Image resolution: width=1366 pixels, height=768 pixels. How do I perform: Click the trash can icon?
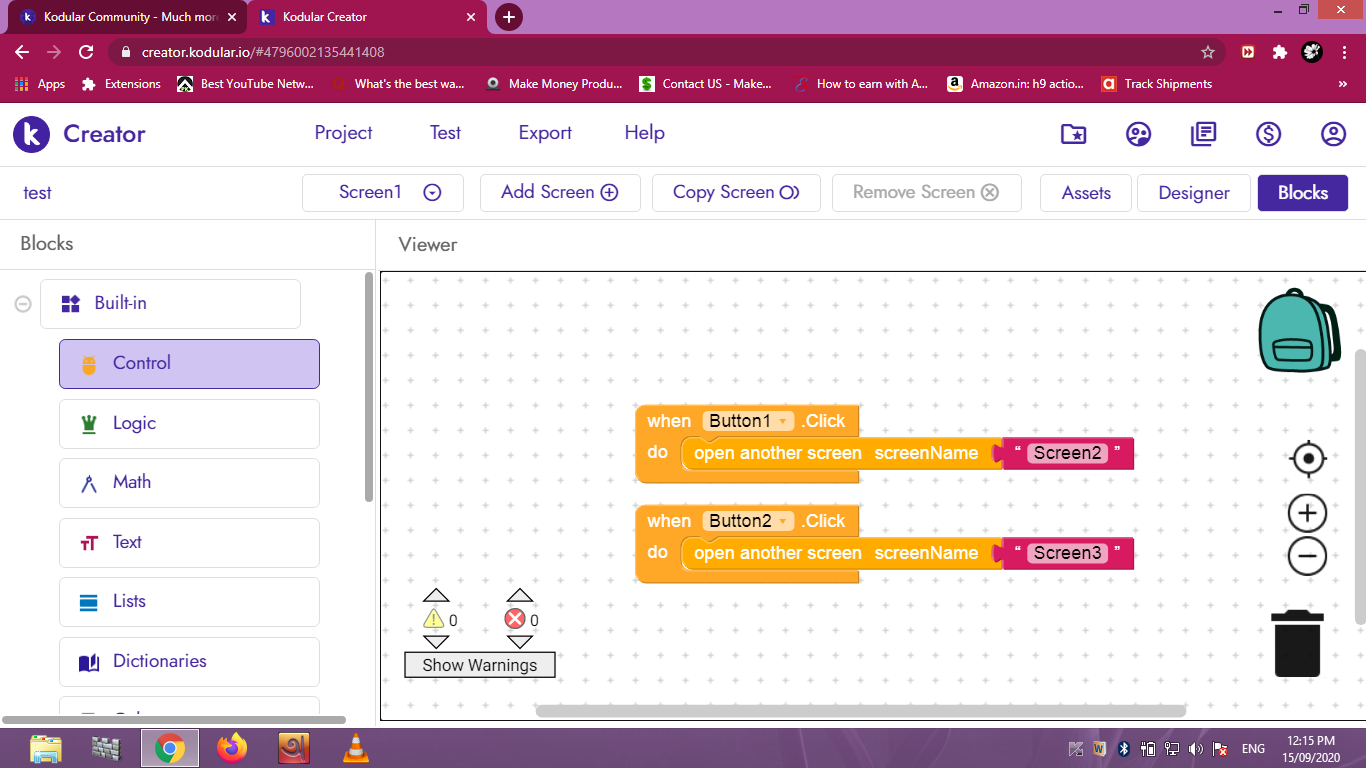[1297, 643]
